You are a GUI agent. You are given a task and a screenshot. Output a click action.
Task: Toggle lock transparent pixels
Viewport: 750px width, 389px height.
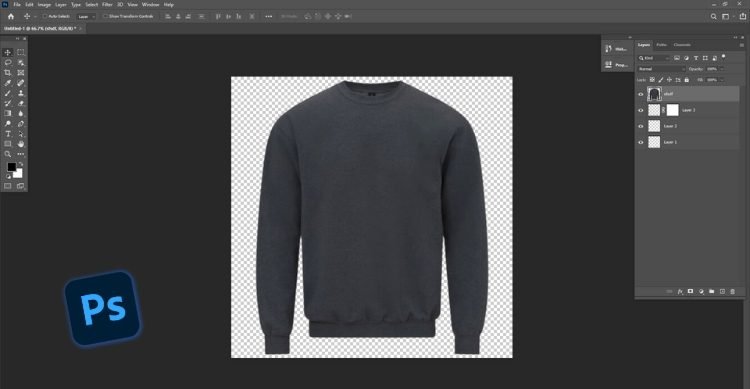(x=652, y=80)
